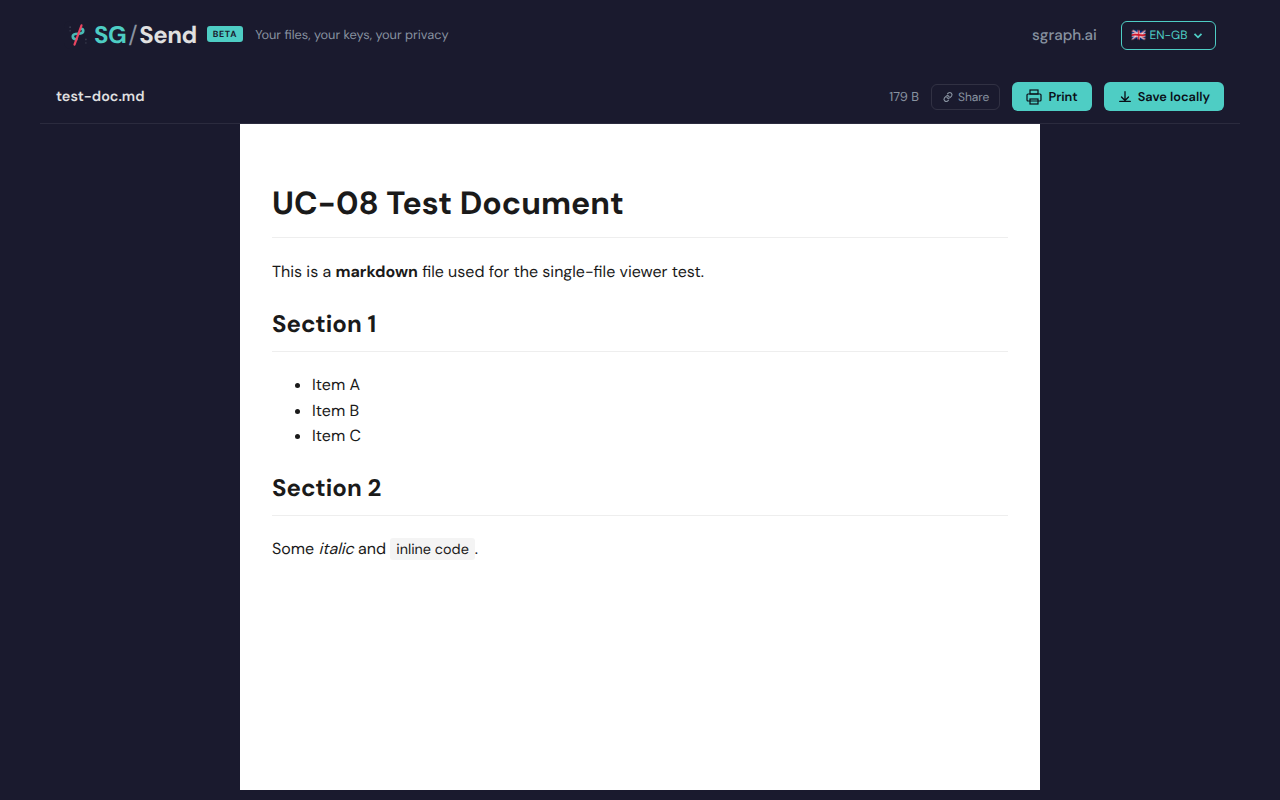Click the UC-08 Test Document heading
This screenshot has height=800, width=1280.
point(447,203)
